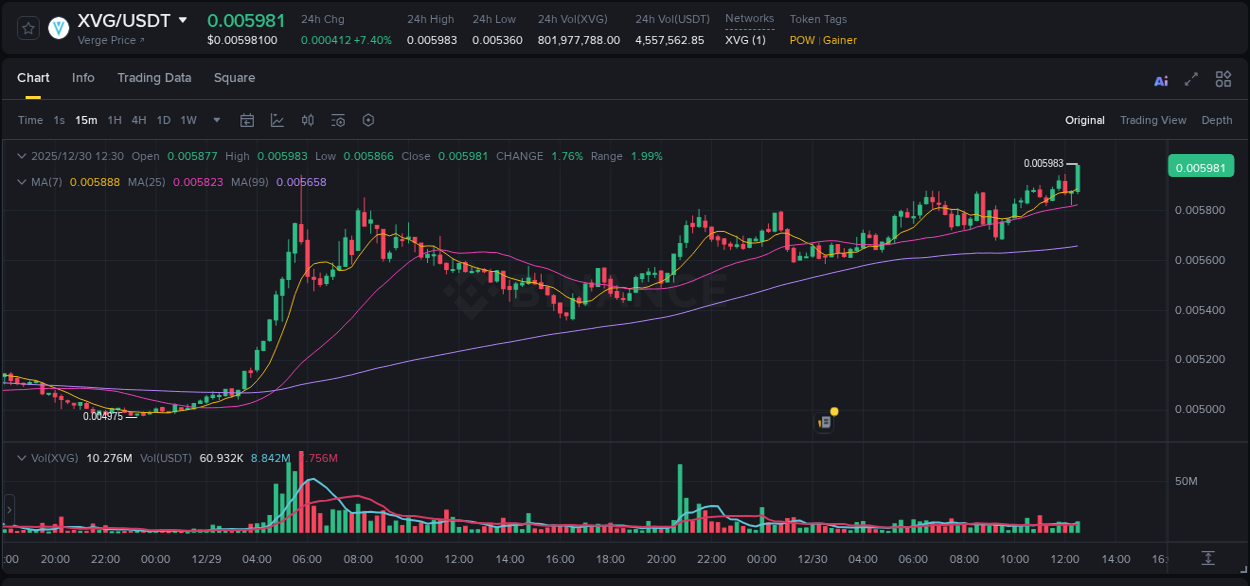
Task: Open the widgets grid icon
Action: [x=1223, y=80]
